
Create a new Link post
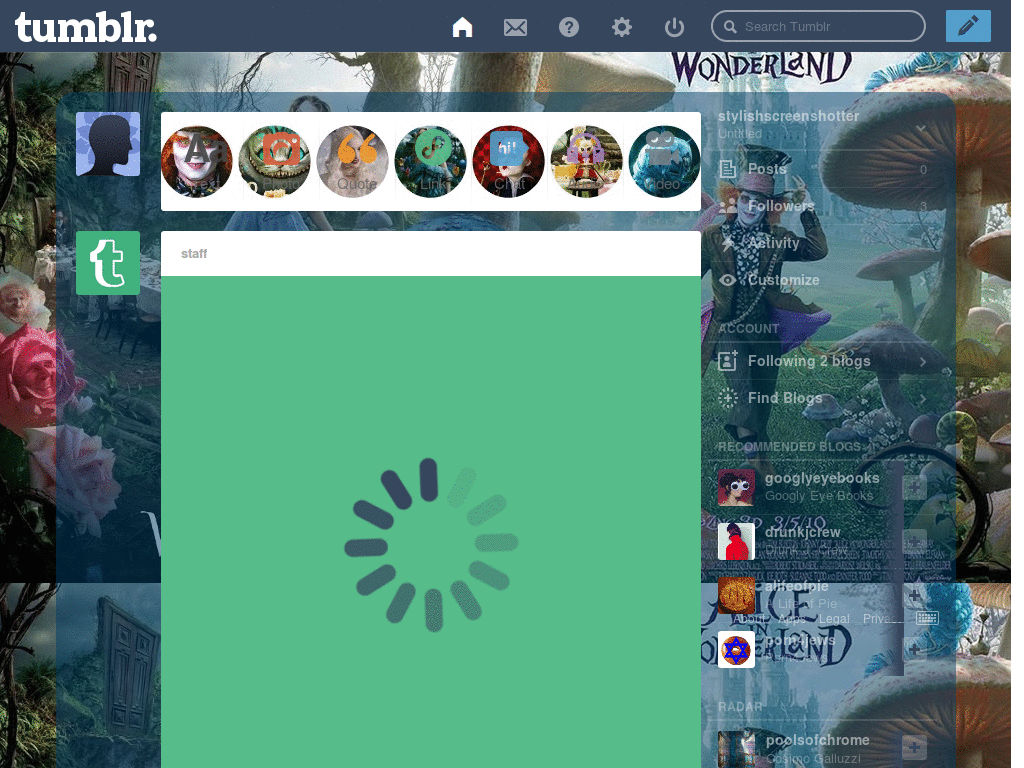click(430, 161)
